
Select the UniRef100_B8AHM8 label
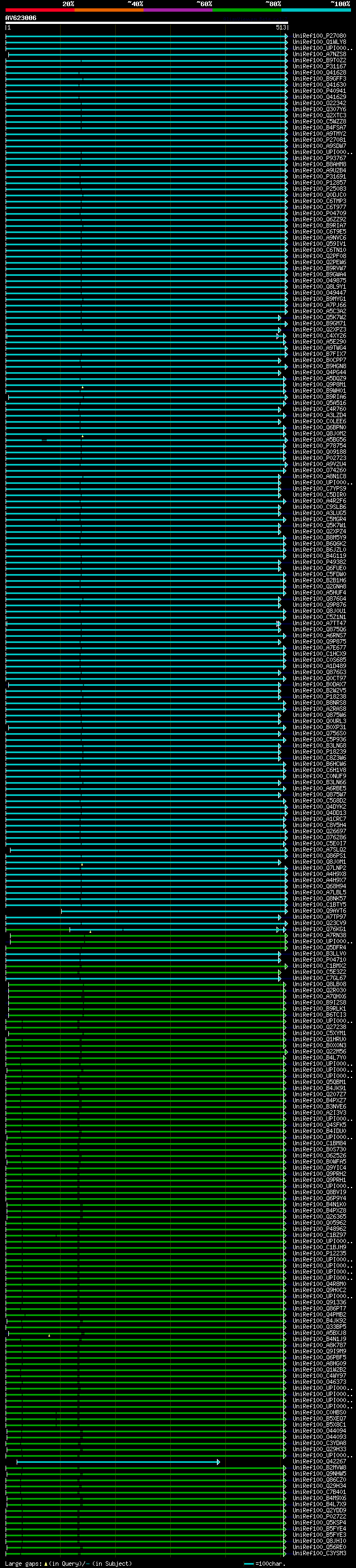click(x=319, y=164)
